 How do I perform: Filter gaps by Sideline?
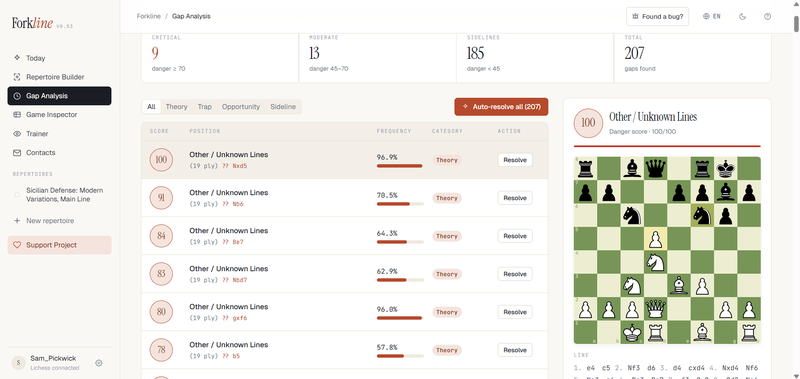(283, 107)
